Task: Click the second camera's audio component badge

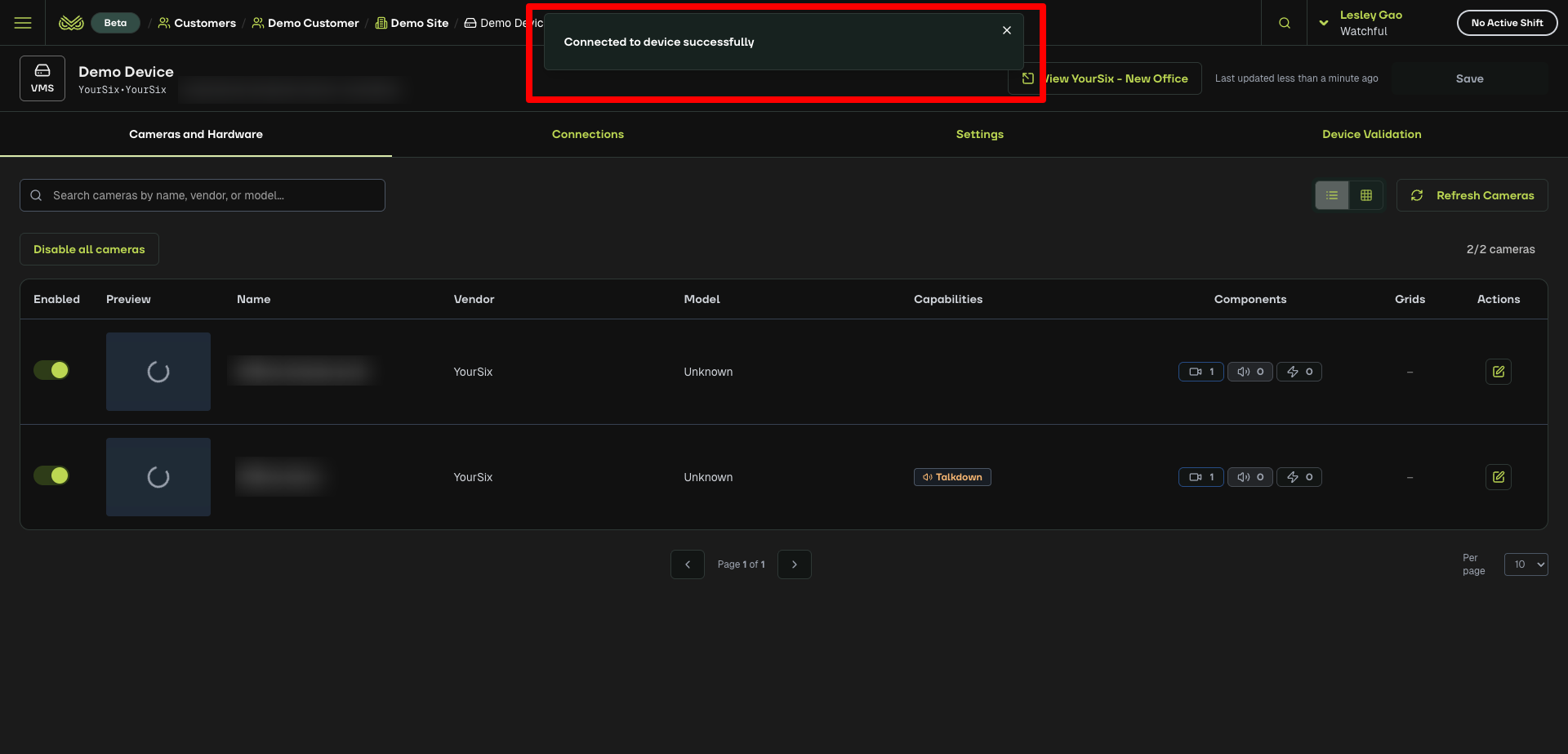Action: pos(1249,477)
